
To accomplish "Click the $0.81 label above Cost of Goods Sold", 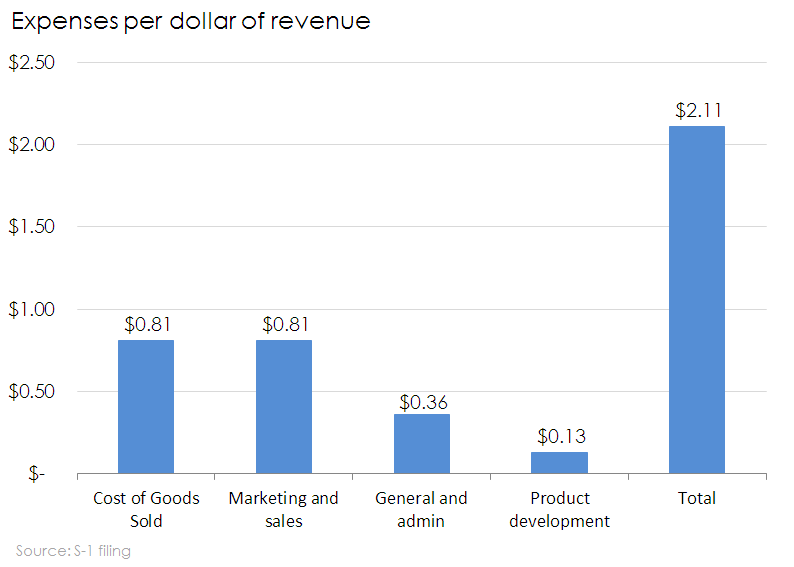I will (147, 325).
